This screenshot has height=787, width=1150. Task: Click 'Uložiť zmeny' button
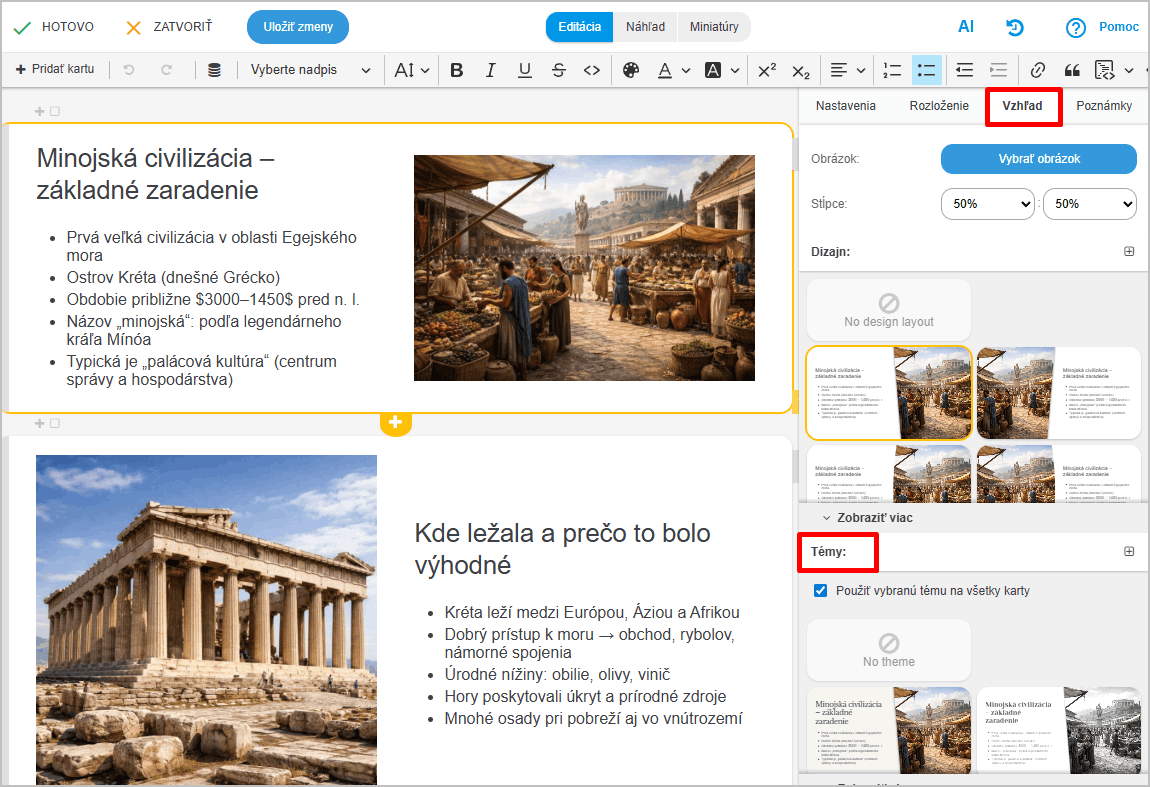point(298,27)
